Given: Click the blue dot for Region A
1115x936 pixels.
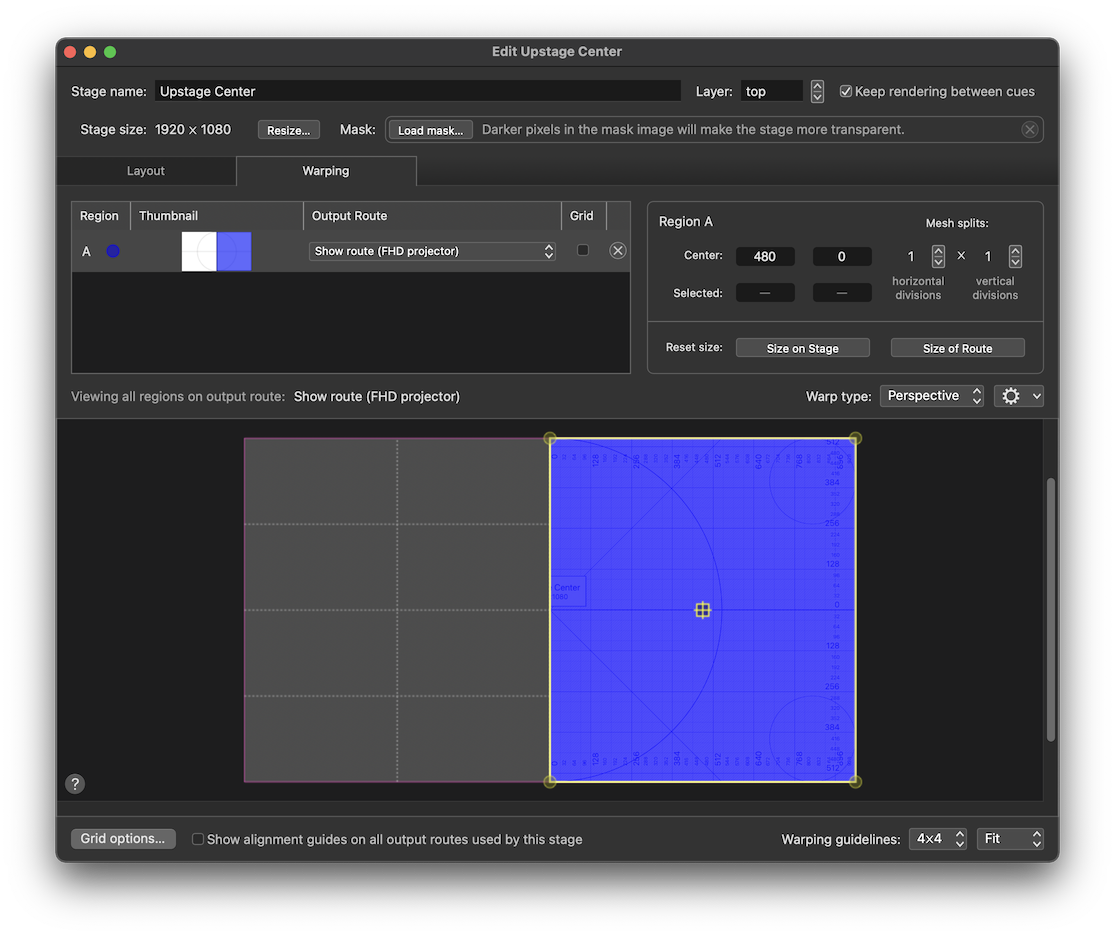Looking at the screenshot, I should pyautogui.click(x=113, y=251).
